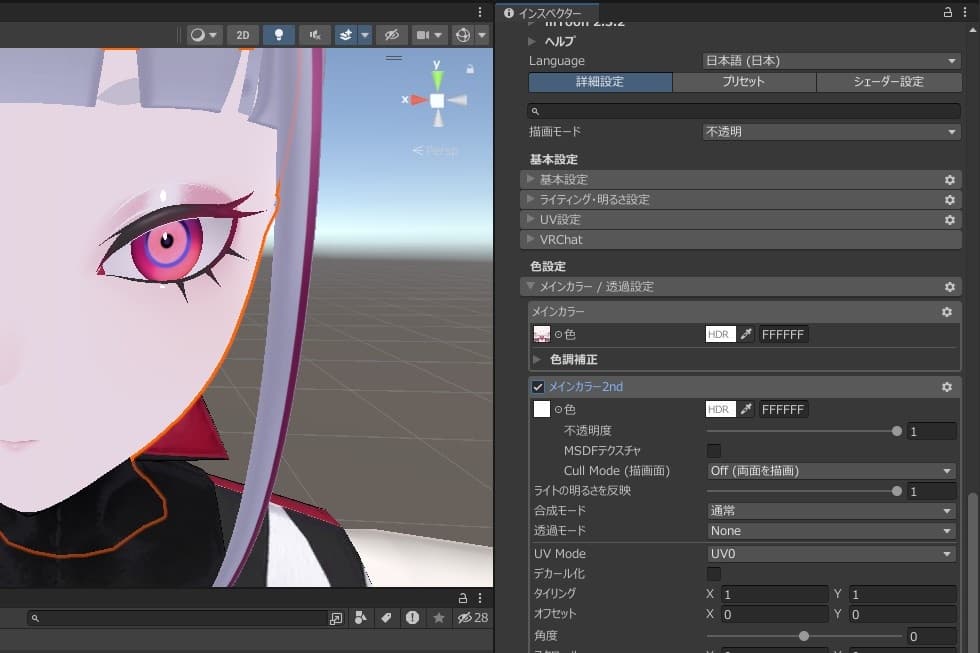
Task: Open the Cull Mode dropdown
Action: pos(831,471)
